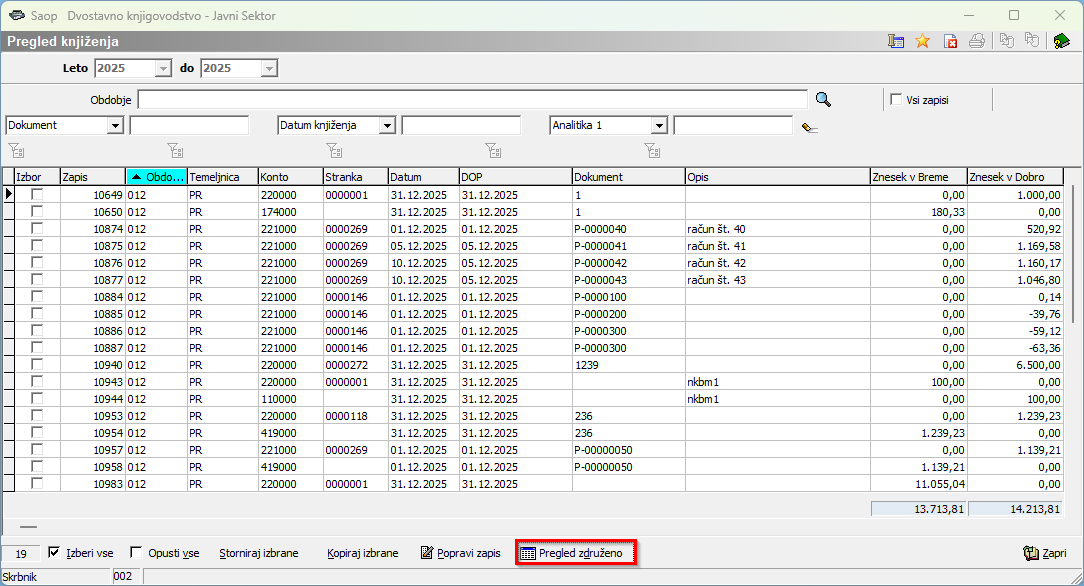Click the Zapri close-door icon

pyautogui.click(x=1031, y=553)
